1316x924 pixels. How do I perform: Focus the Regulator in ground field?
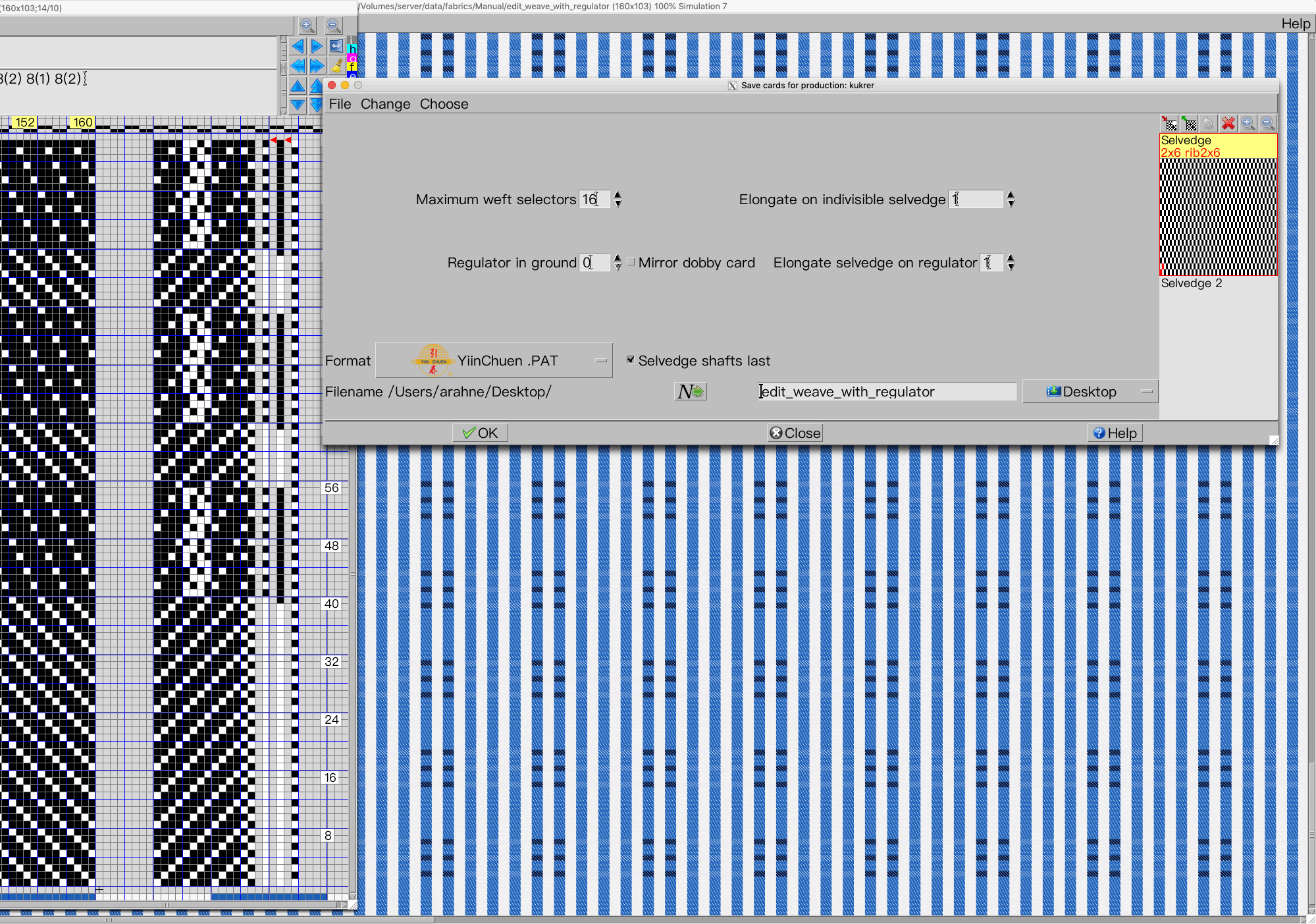pos(594,262)
